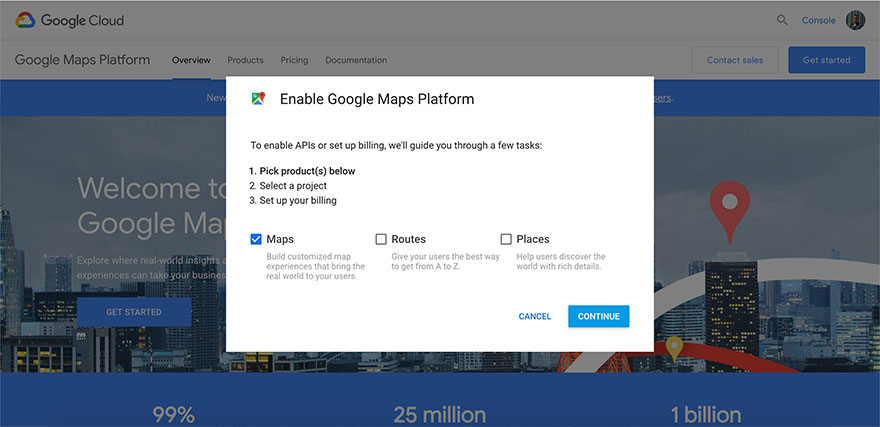Screen dimensions: 880x427
Task: Click the Continue button
Action: [599, 316]
